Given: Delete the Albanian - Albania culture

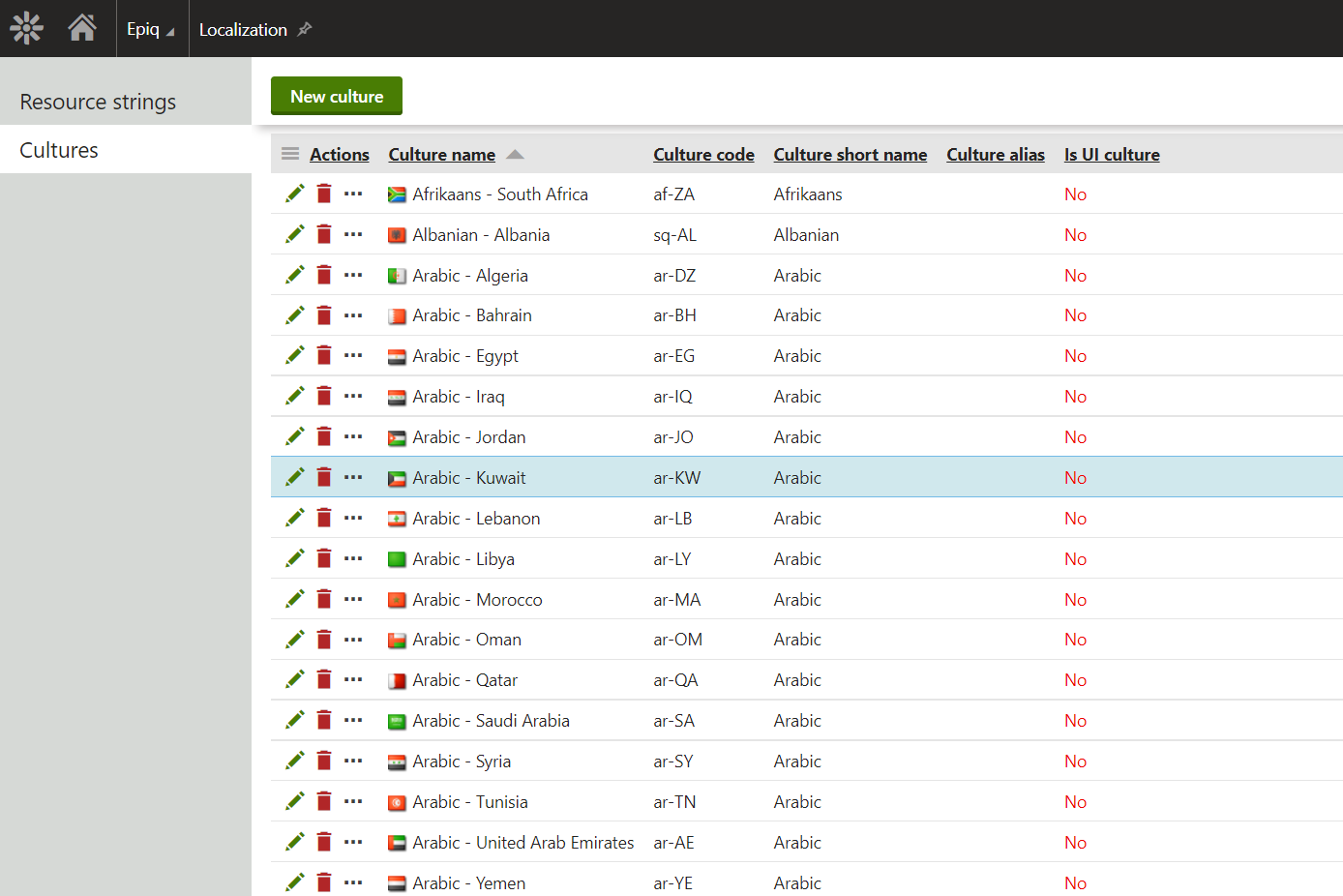Looking at the screenshot, I should pyautogui.click(x=324, y=234).
